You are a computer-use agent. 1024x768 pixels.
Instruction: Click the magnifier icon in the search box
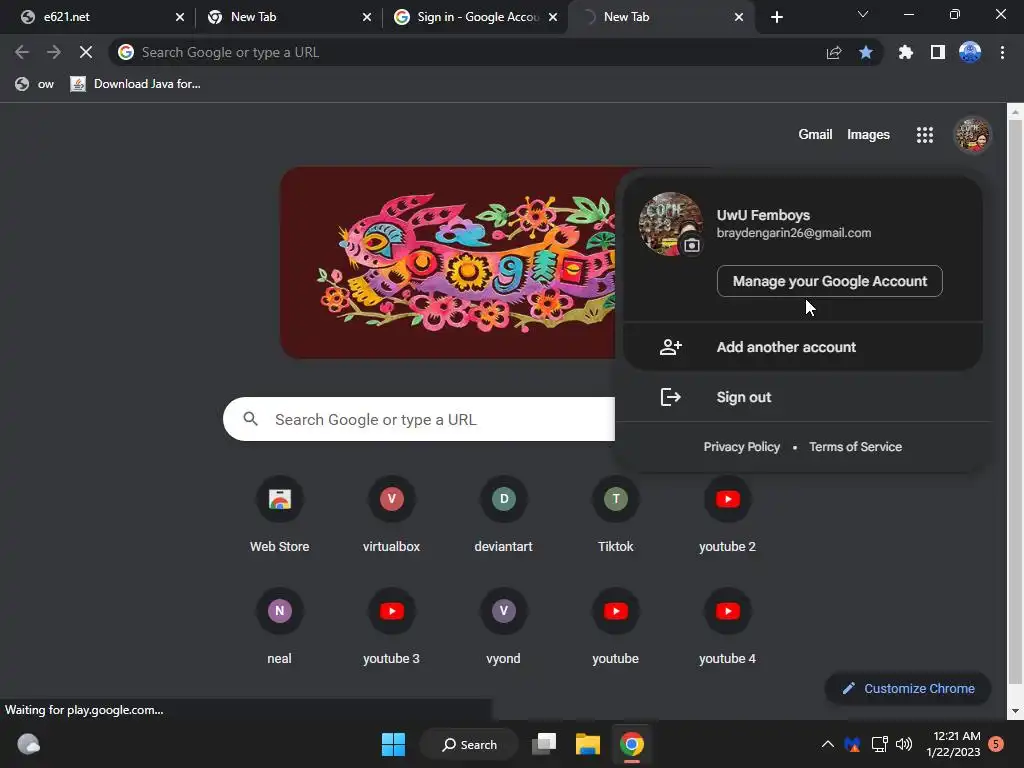coord(251,419)
